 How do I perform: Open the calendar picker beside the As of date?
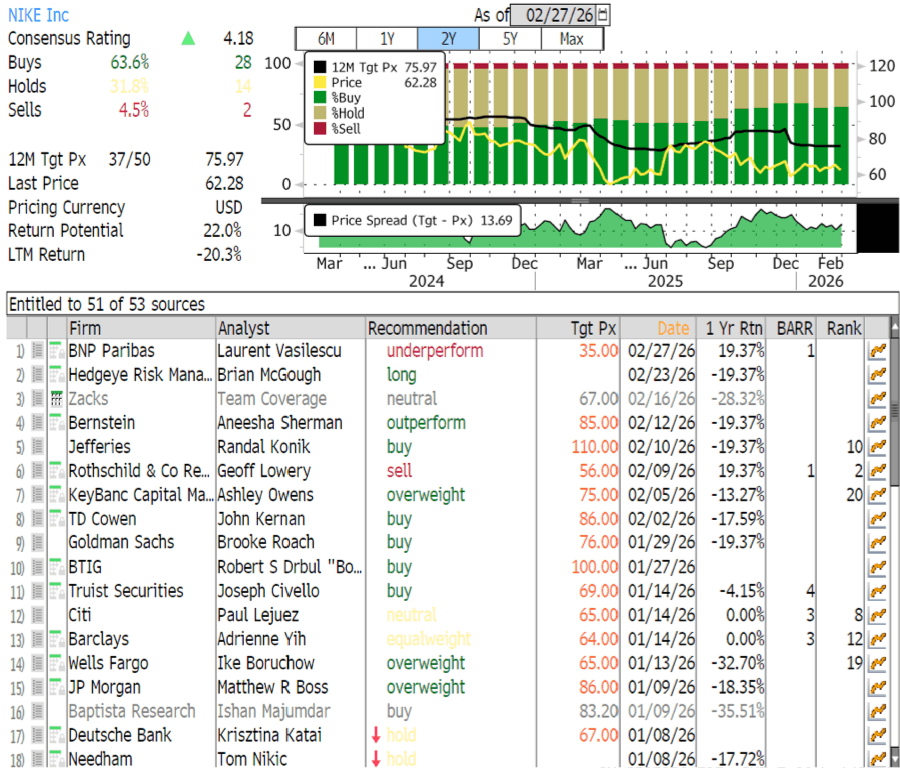tap(602, 15)
